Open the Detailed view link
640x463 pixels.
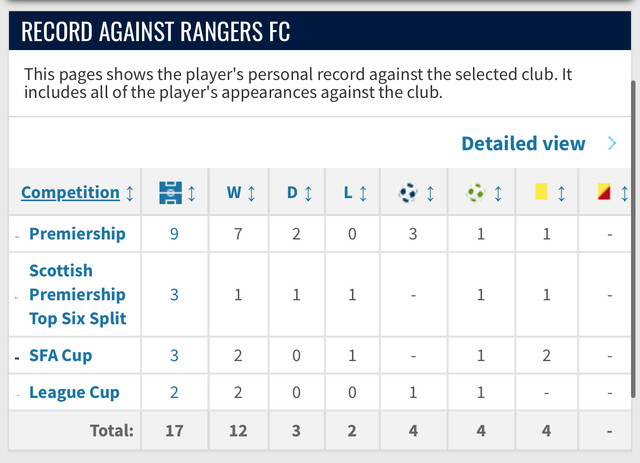point(523,143)
